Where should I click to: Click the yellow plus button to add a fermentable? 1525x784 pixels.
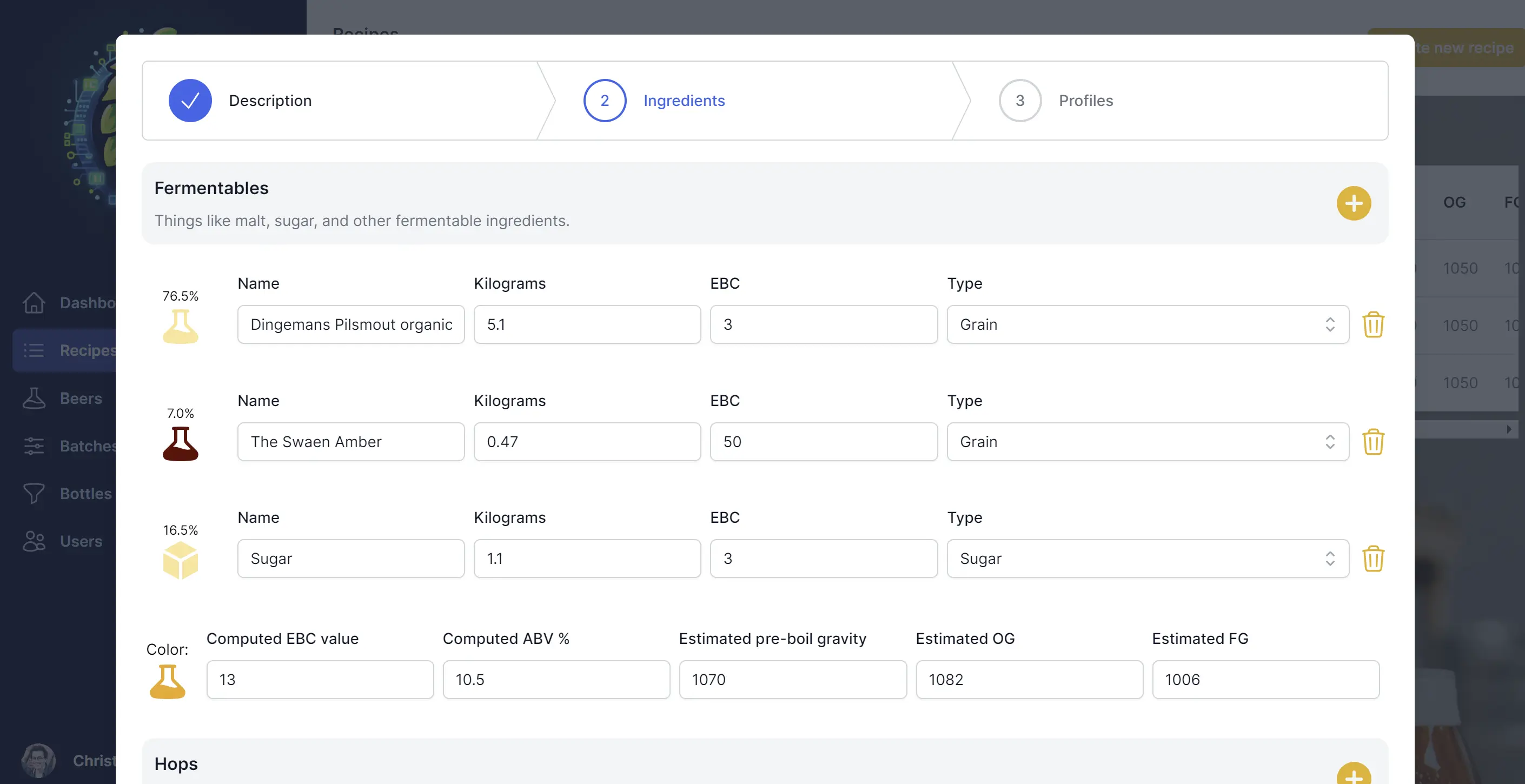point(1354,203)
